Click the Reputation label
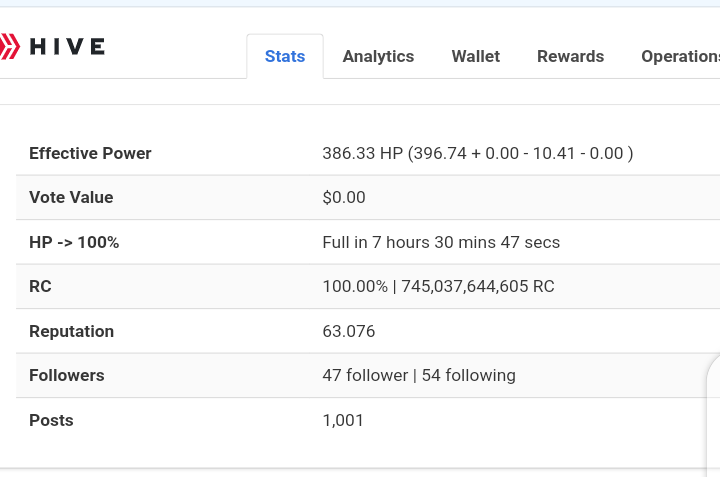Image resolution: width=720 pixels, height=477 pixels. [x=71, y=331]
